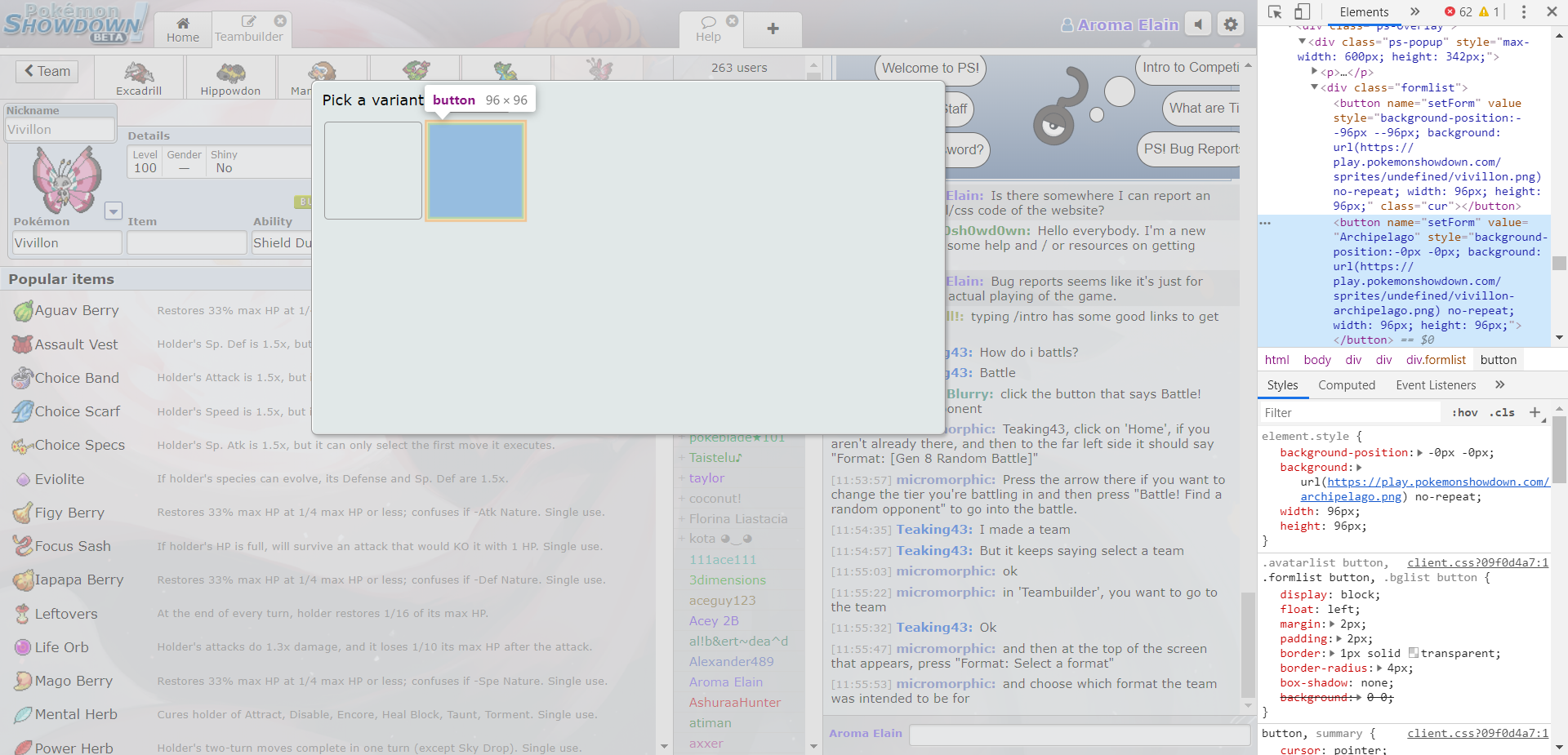1568x755 pixels.
Task: Select the Hippowdon team slot
Action: (x=230, y=78)
